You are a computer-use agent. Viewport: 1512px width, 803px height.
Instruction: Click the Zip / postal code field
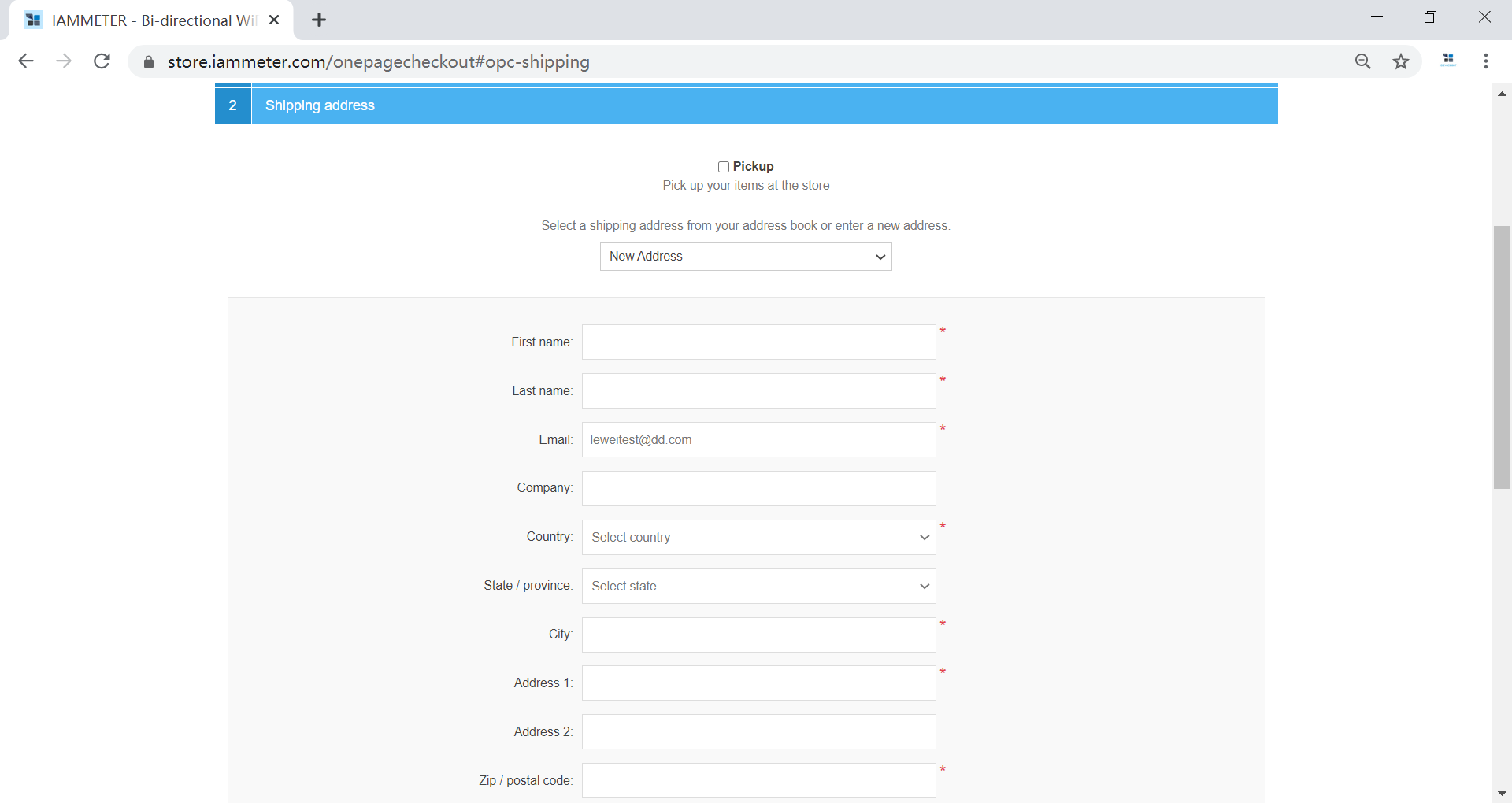[758, 780]
